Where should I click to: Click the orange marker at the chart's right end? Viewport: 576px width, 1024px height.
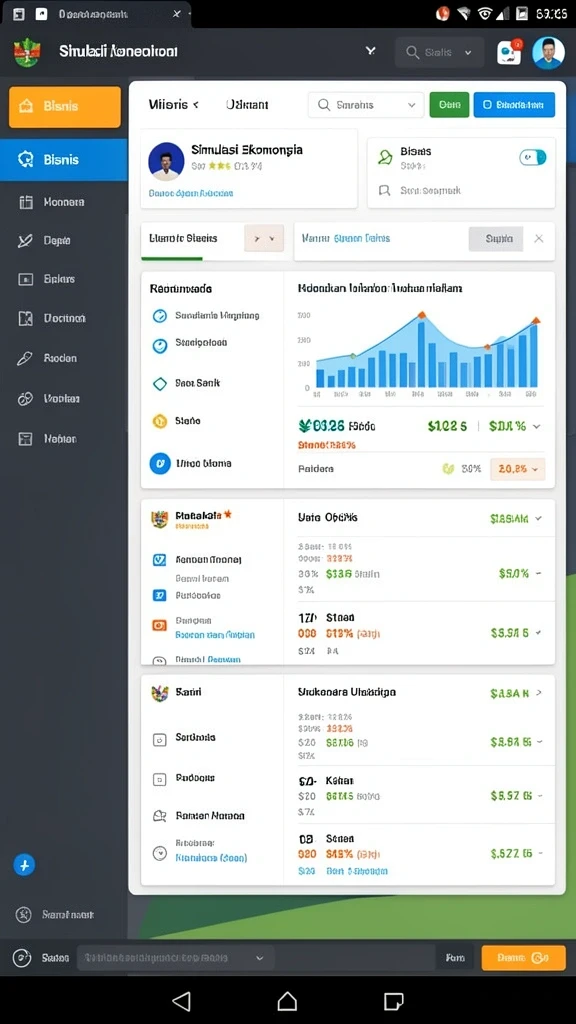coord(536,321)
